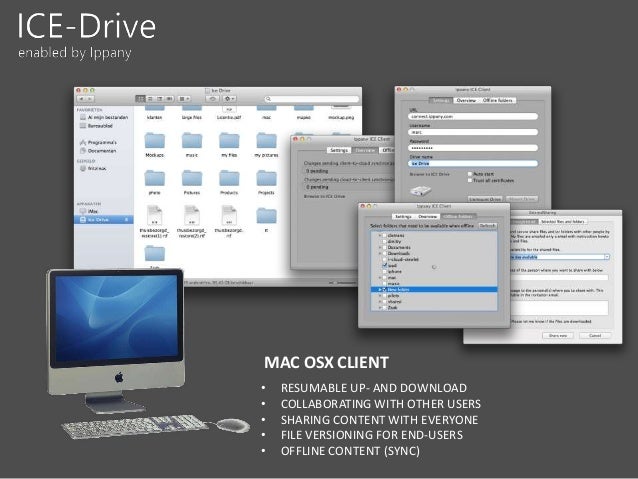The height and width of the screenshot is (479, 638).
Task: Toggle the Zoek offline folder checkbox
Action: click(385, 308)
